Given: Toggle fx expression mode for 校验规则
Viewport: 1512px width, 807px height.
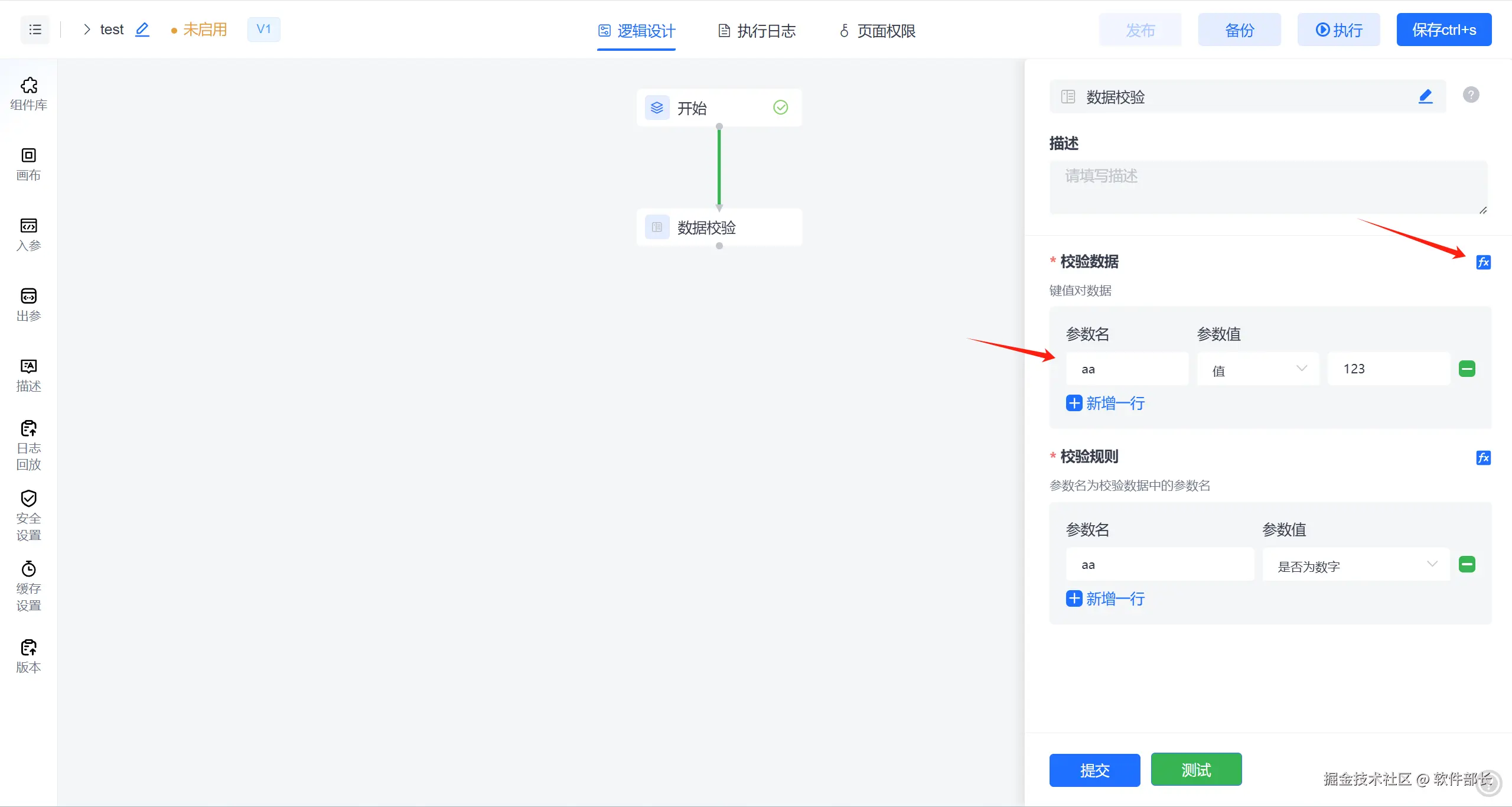Looking at the screenshot, I should (1483, 458).
